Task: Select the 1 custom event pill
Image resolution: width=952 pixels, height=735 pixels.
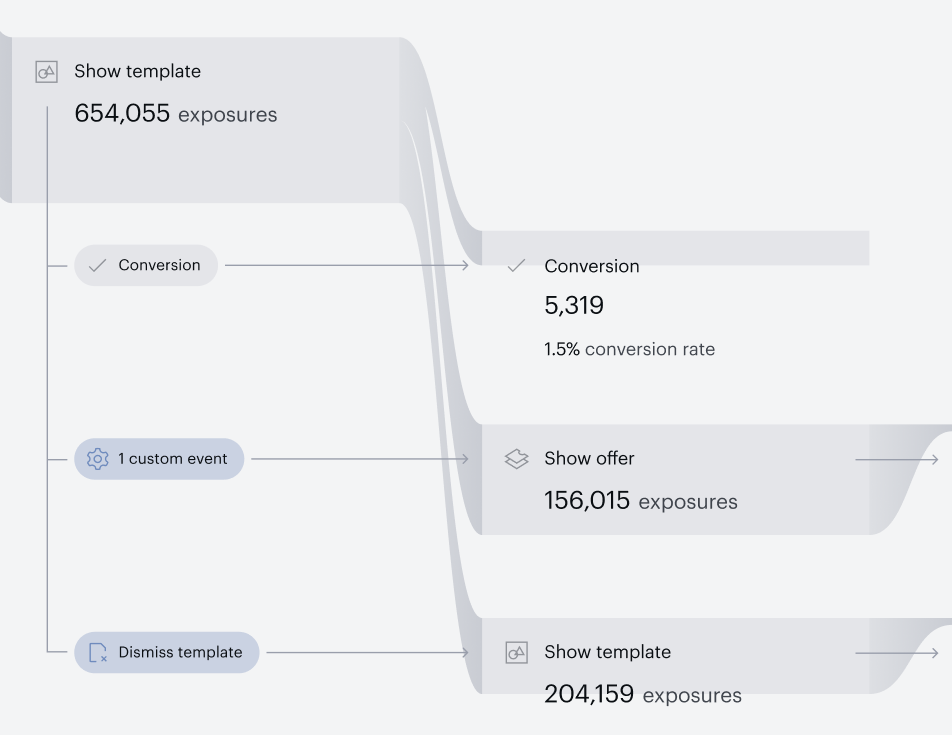Action: 159,459
